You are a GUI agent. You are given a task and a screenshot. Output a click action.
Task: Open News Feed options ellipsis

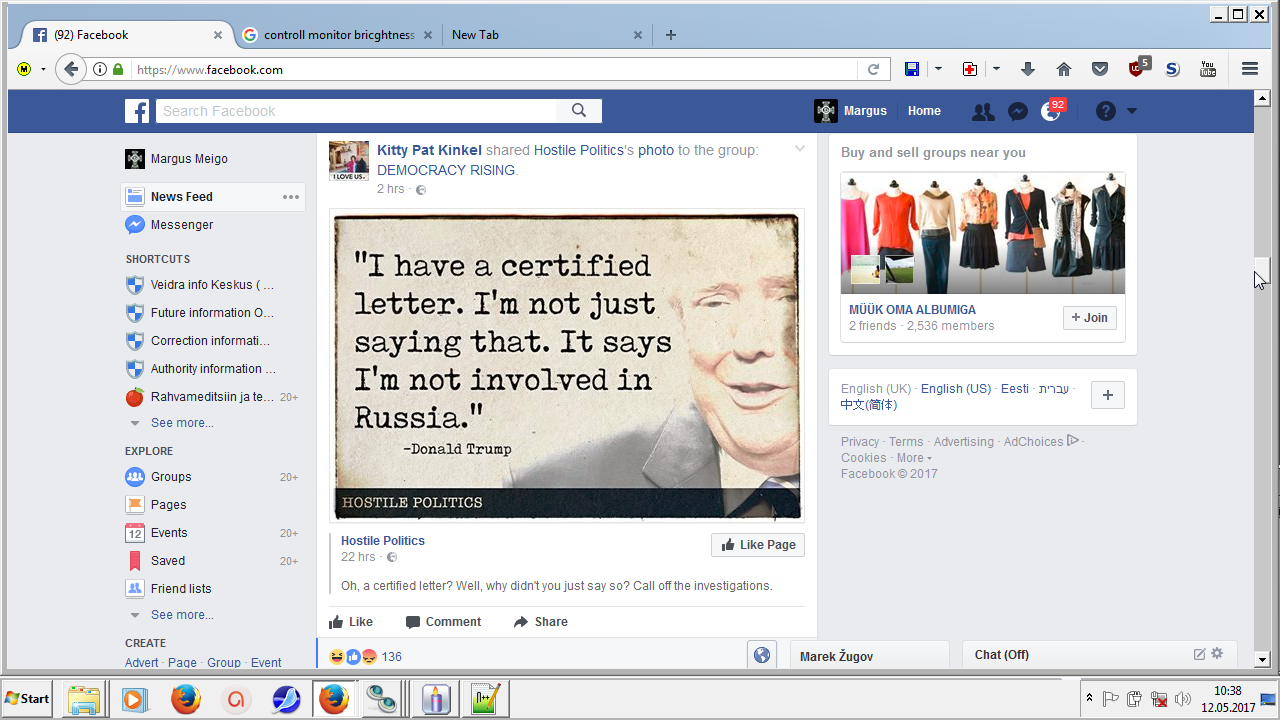[291, 197]
